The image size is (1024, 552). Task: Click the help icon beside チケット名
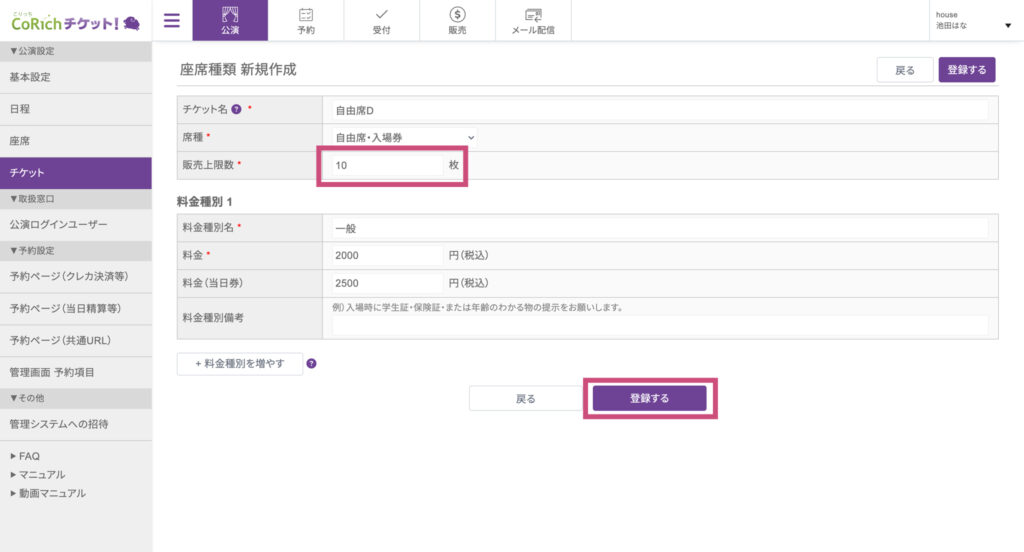coord(236,110)
